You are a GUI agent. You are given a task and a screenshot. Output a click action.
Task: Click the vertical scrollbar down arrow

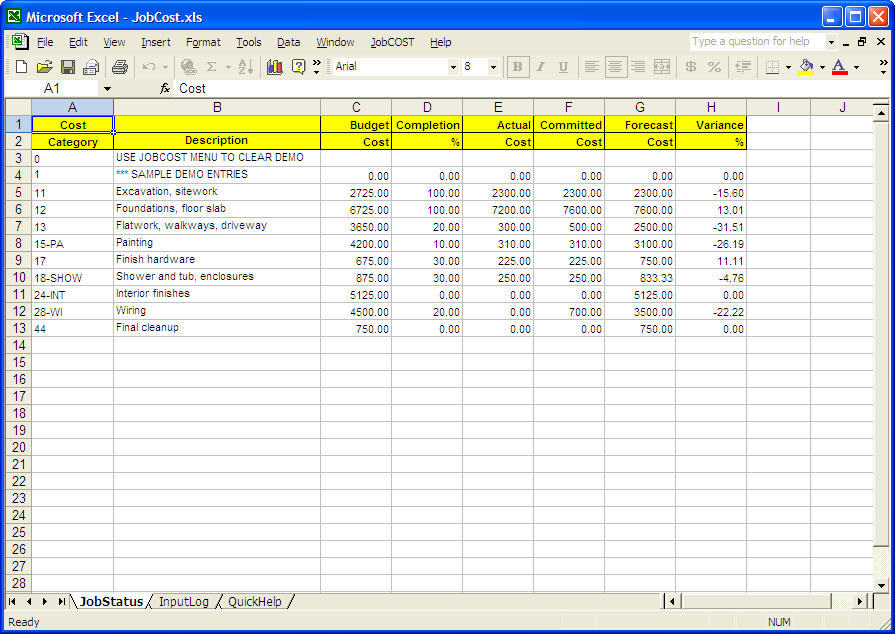(x=881, y=585)
